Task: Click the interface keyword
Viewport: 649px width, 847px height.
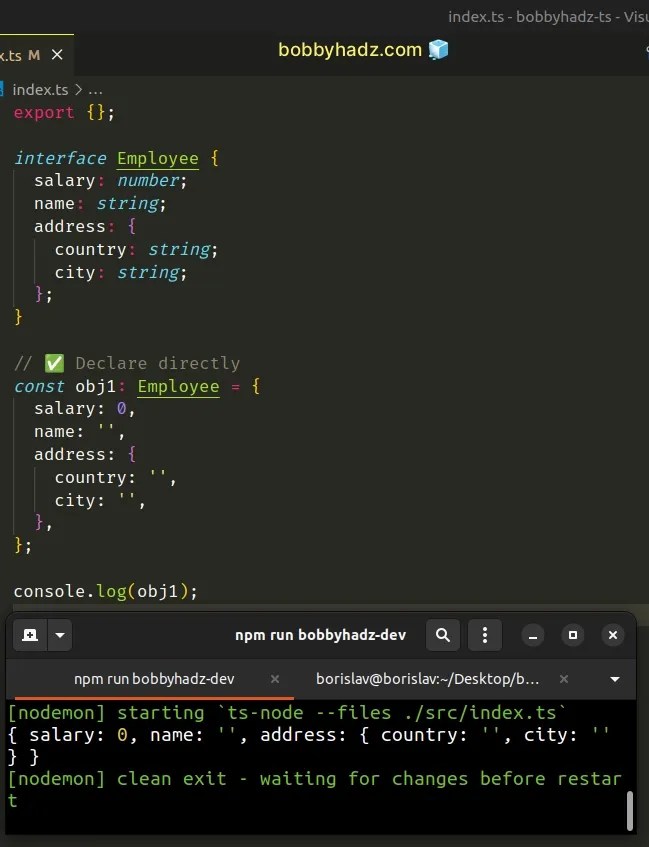Action: 60,158
